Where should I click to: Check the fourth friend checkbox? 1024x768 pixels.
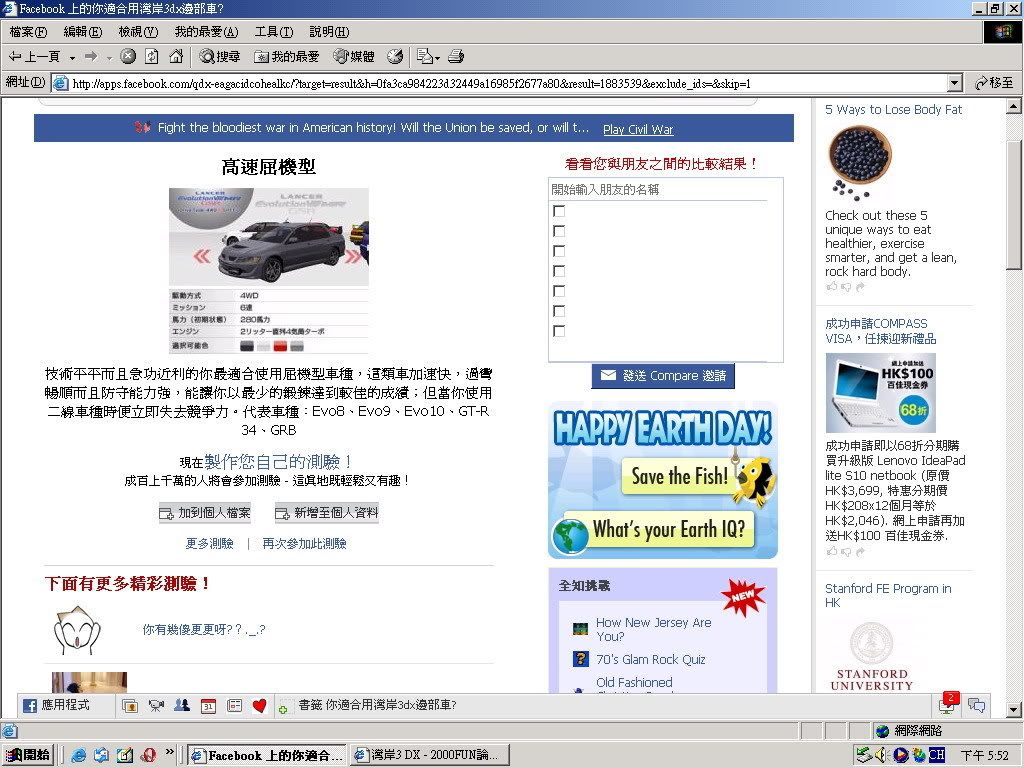(x=559, y=271)
